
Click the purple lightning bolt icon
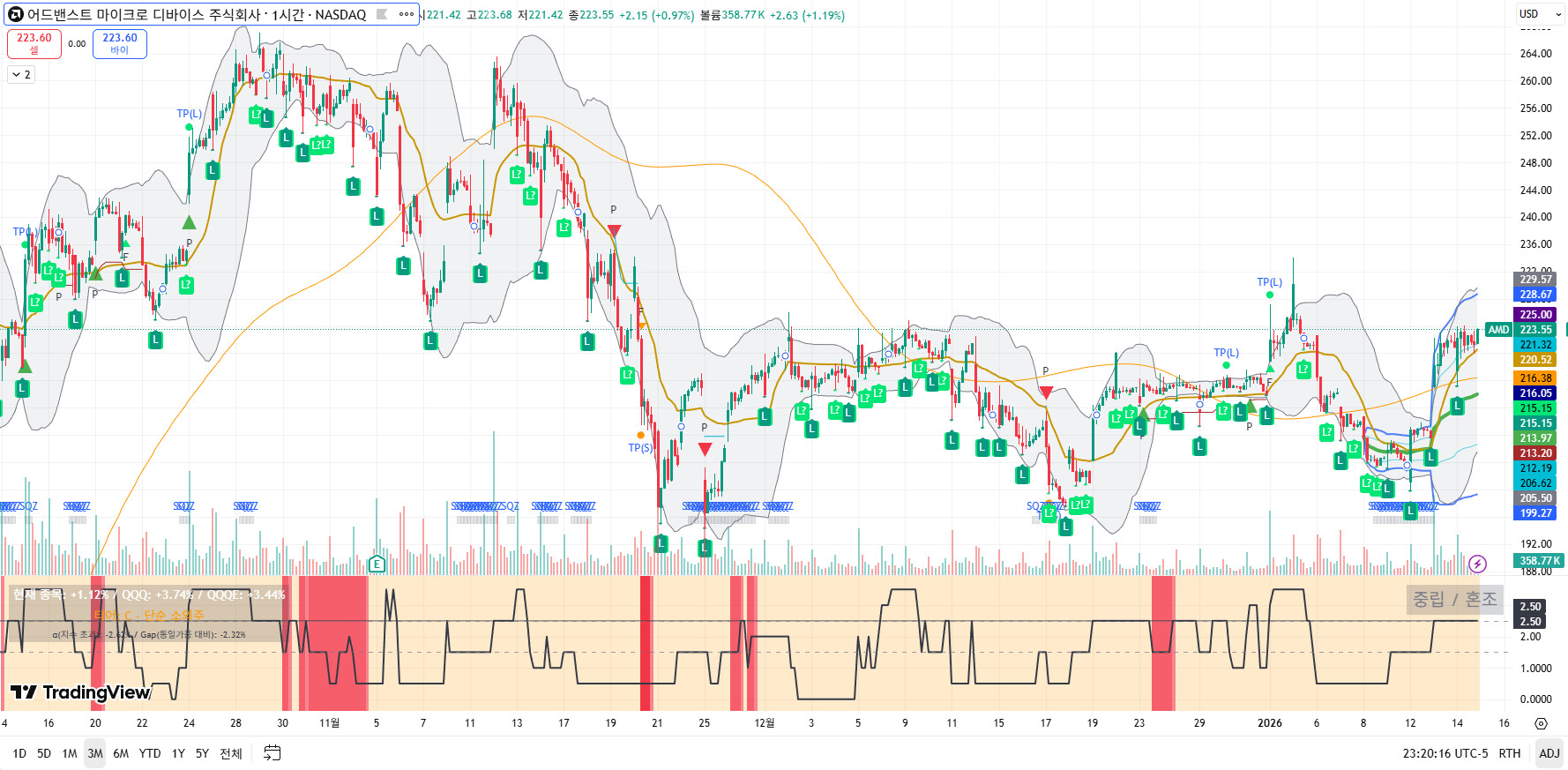tap(1478, 564)
